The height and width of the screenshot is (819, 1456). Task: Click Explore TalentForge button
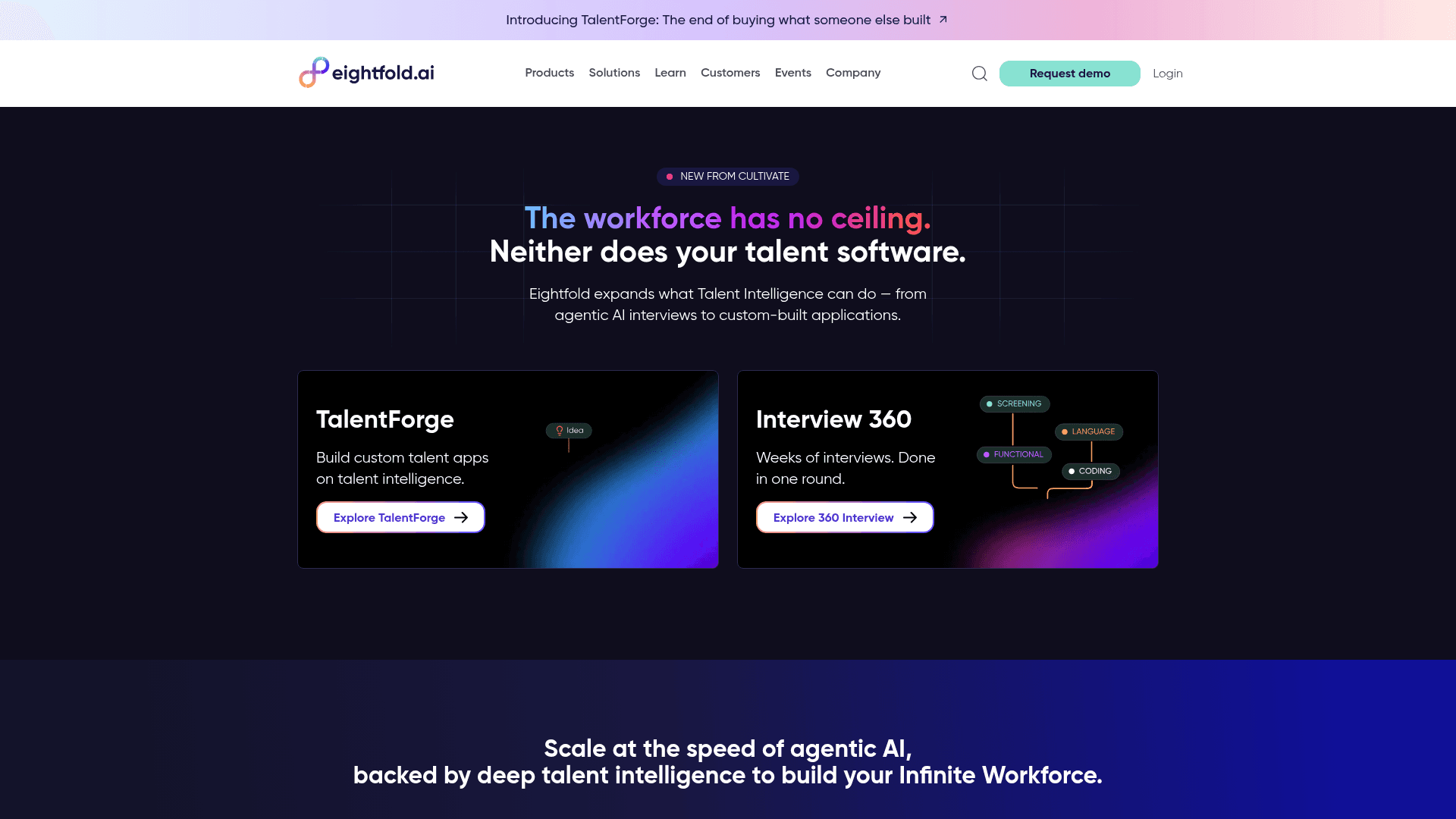(400, 518)
